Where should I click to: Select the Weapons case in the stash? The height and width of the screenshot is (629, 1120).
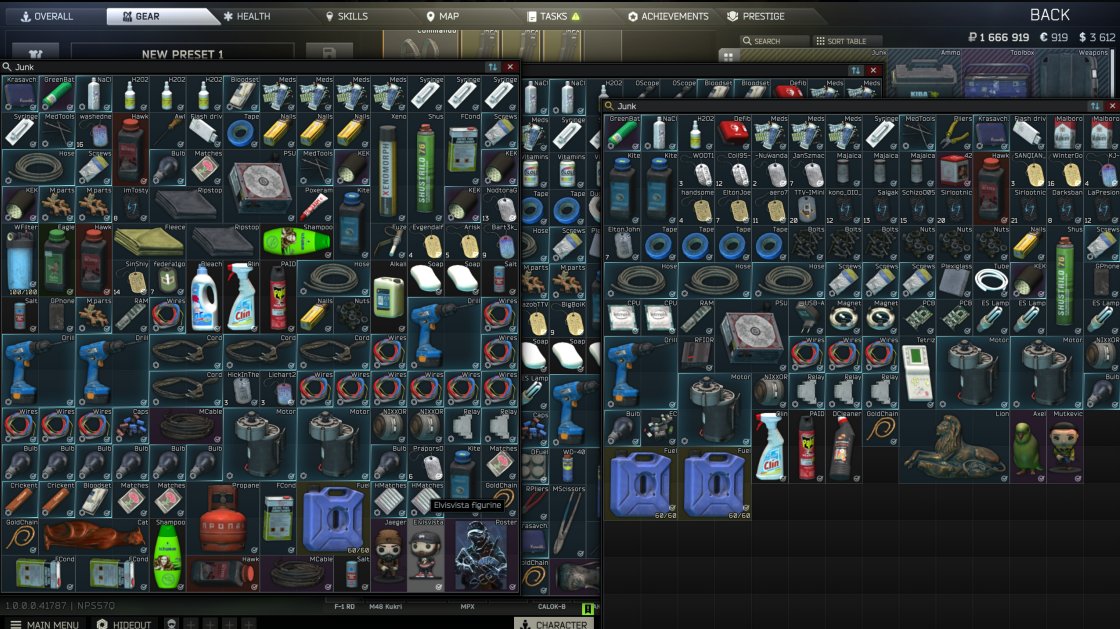[1073, 74]
